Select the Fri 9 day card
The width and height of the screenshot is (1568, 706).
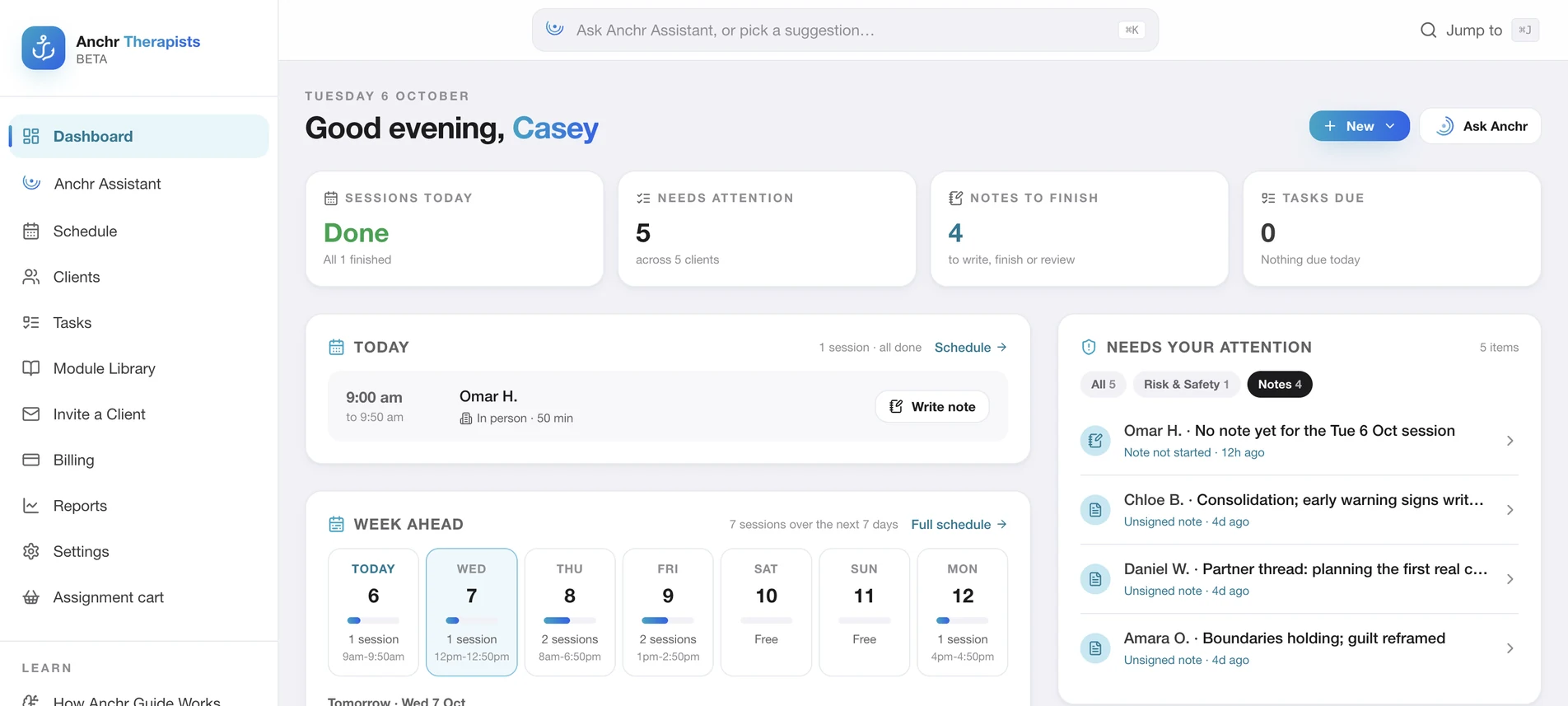[668, 612]
